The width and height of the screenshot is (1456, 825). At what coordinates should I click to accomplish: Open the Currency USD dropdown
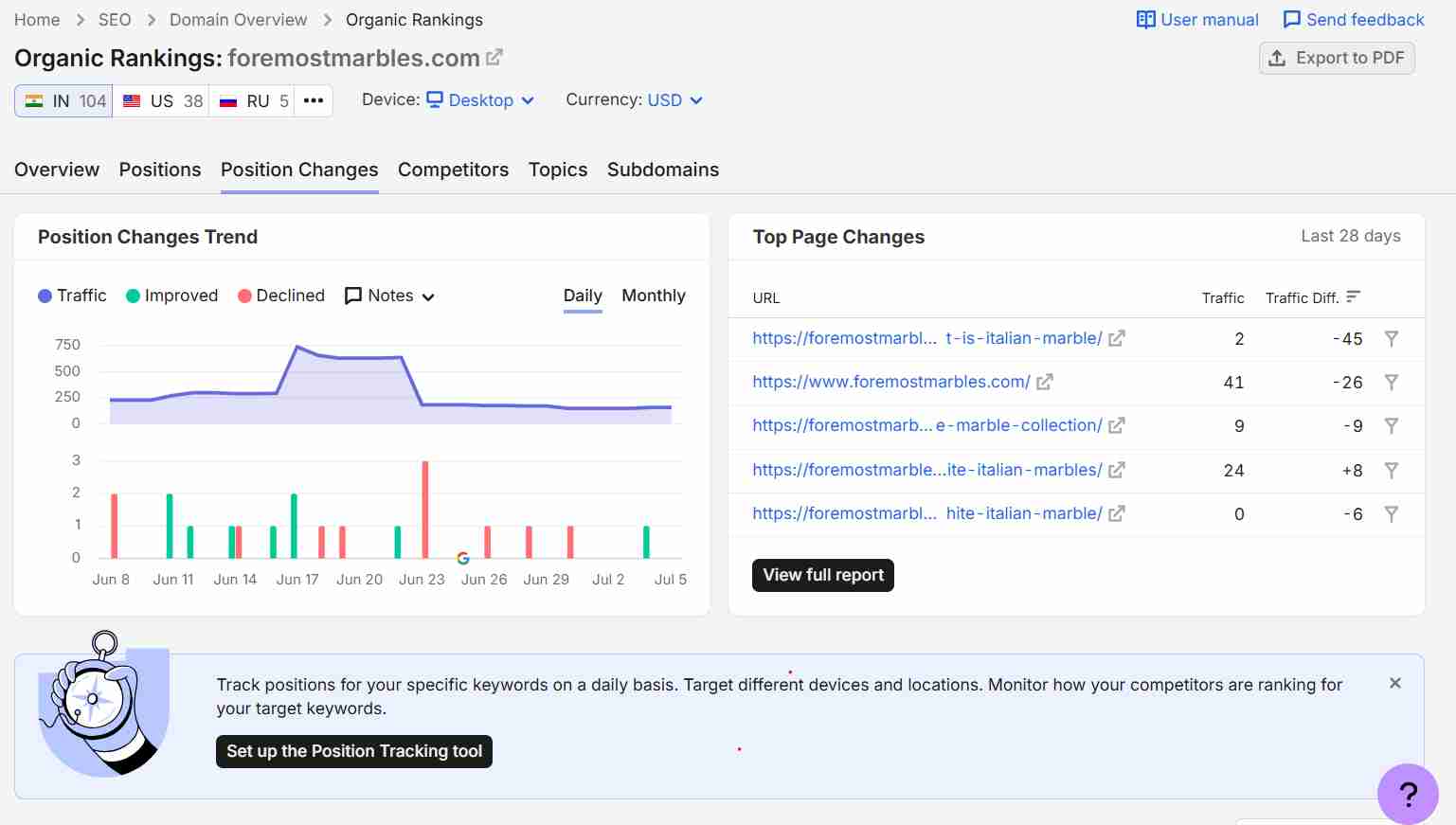pyautogui.click(x=674, y=100)
